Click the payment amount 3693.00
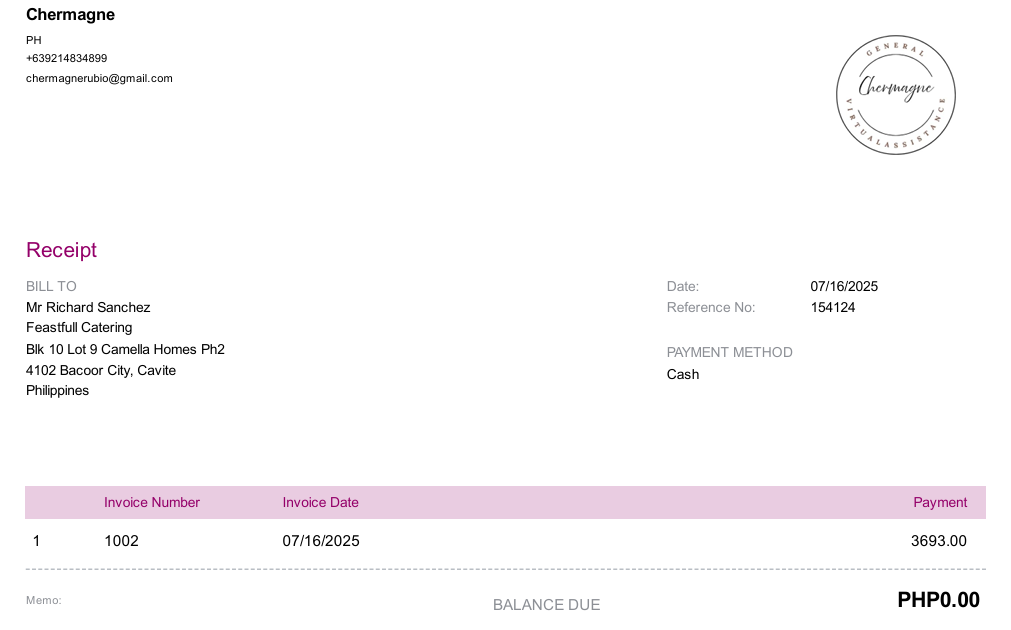The image size is (1011, 630). (938, 541)
